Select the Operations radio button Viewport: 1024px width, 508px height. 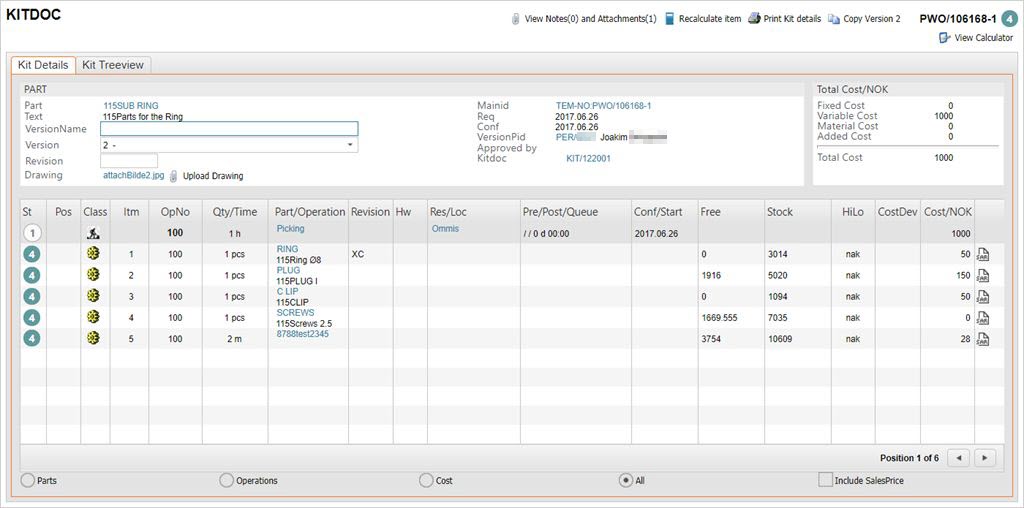[227, 481]
